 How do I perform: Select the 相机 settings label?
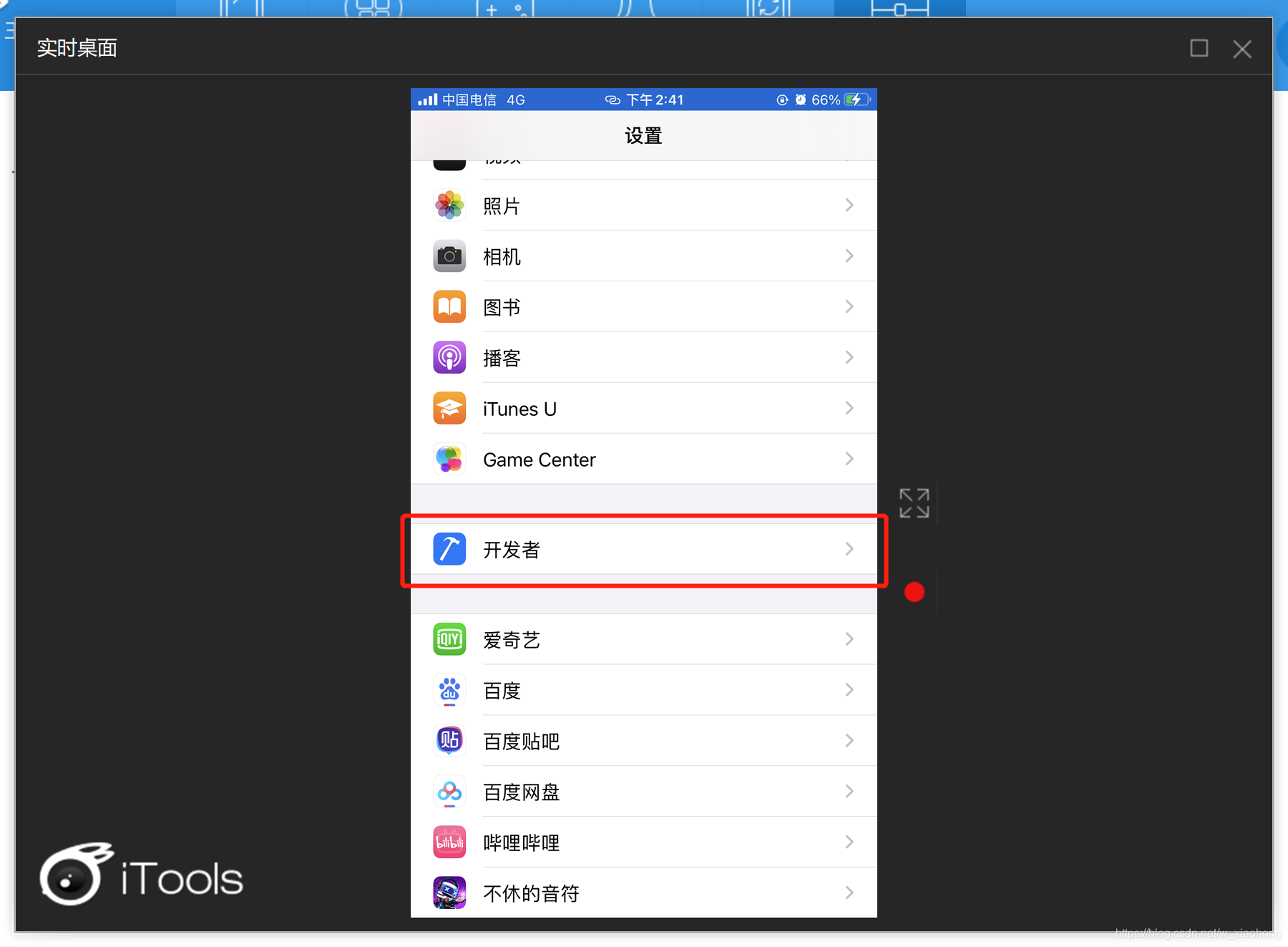[x=502, y=257]
